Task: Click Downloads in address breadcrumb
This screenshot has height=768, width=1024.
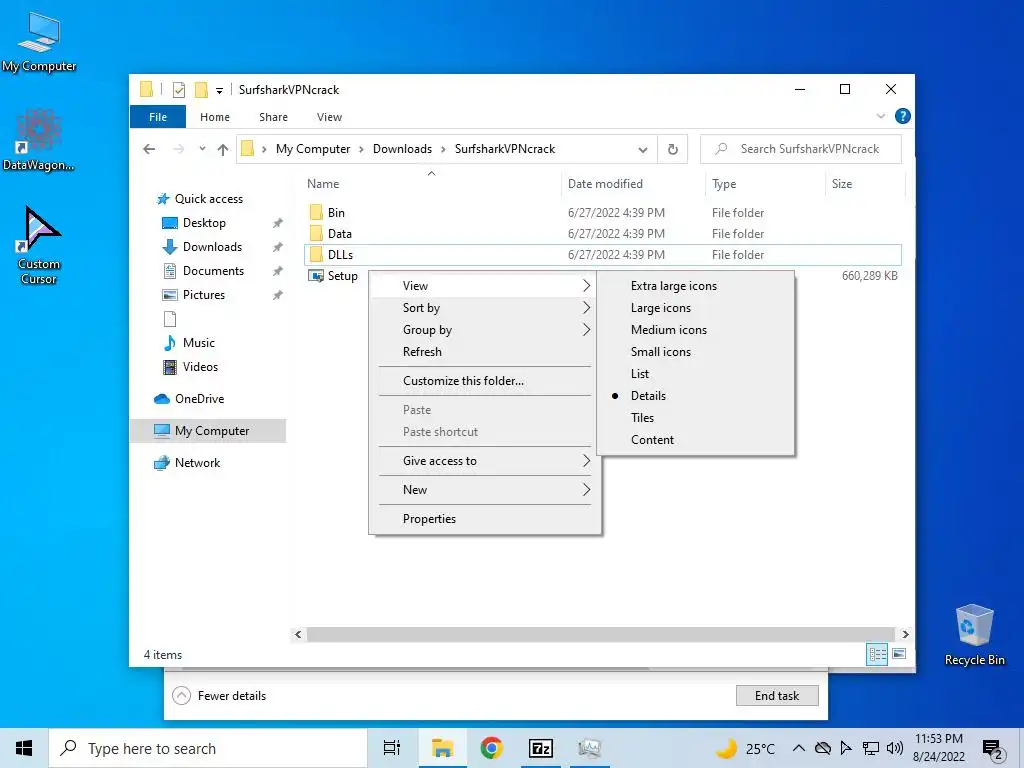Action: point(402,149)
